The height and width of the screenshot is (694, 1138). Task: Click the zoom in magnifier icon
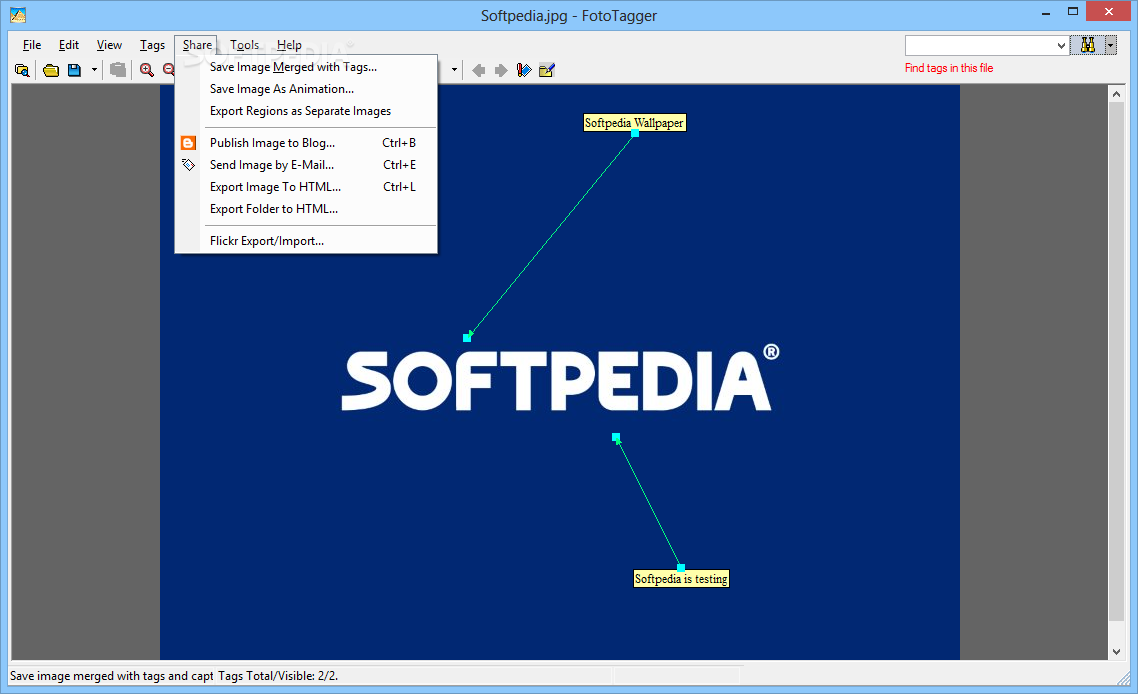click(147, 70)
